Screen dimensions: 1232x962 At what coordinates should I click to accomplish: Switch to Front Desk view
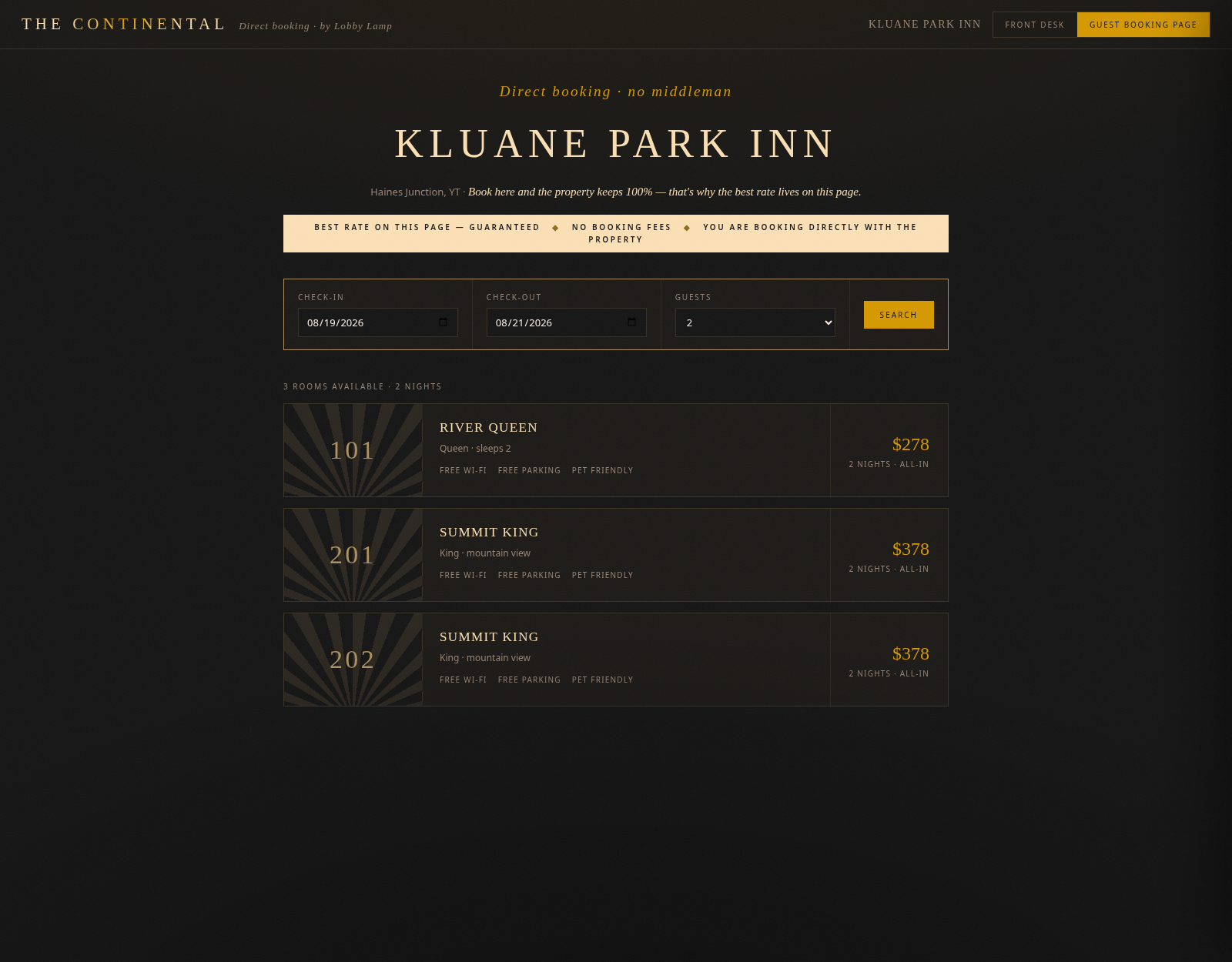tap(1035, 25)
